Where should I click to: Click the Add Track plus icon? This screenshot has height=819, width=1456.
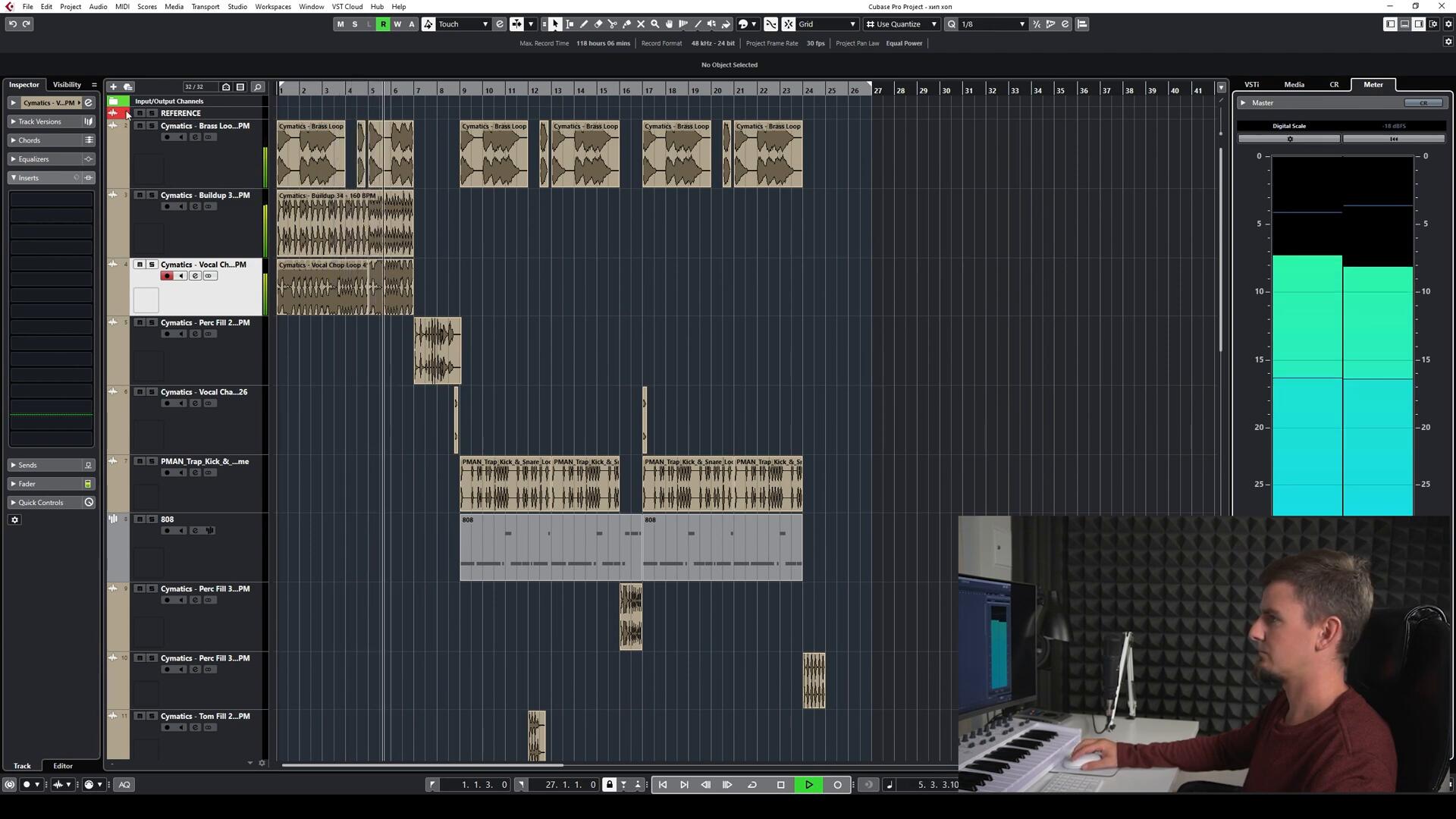click(x=113, y=86)
